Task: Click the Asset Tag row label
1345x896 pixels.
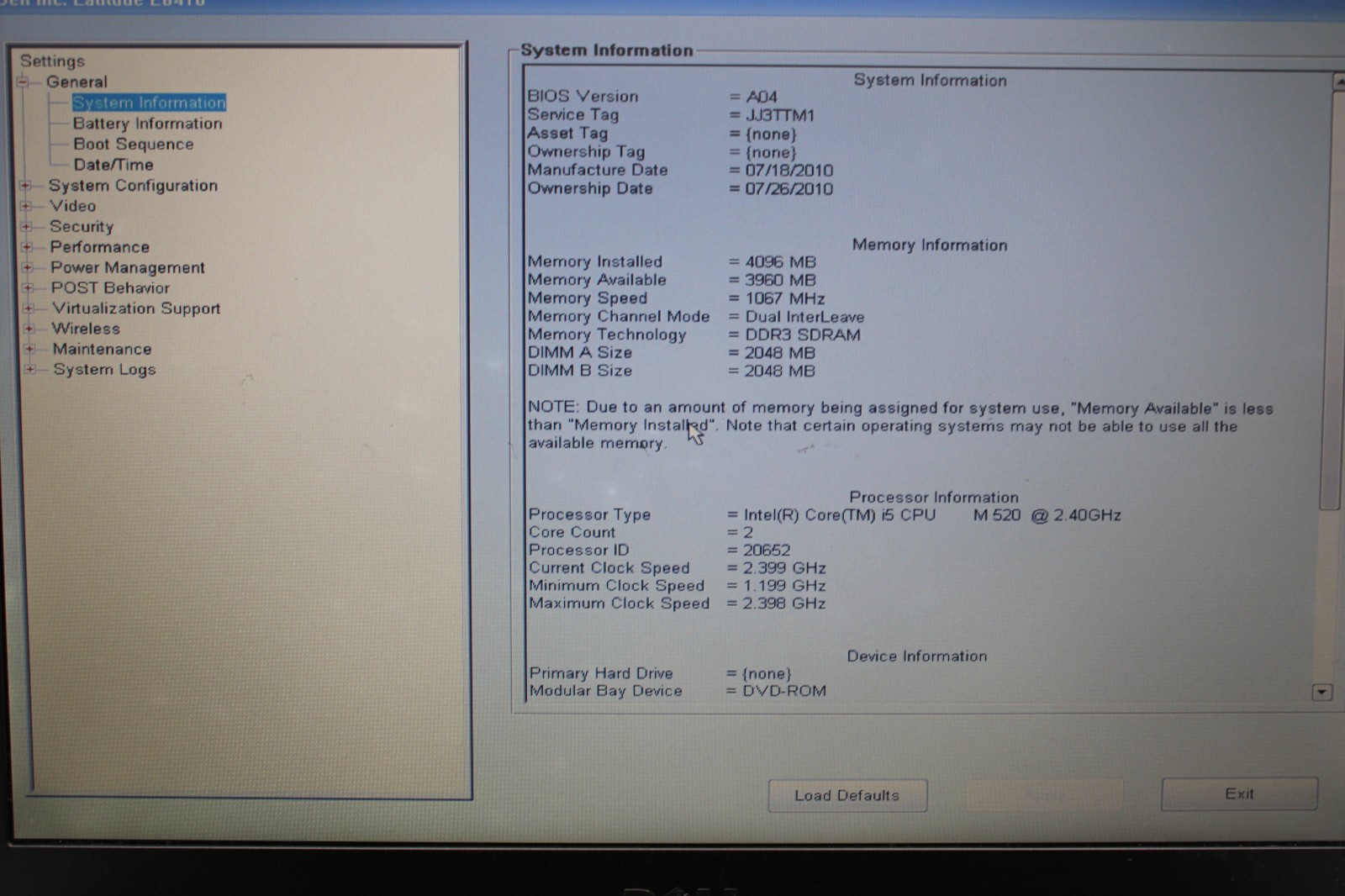Action: pyautogui.click(x=567, y=134)
